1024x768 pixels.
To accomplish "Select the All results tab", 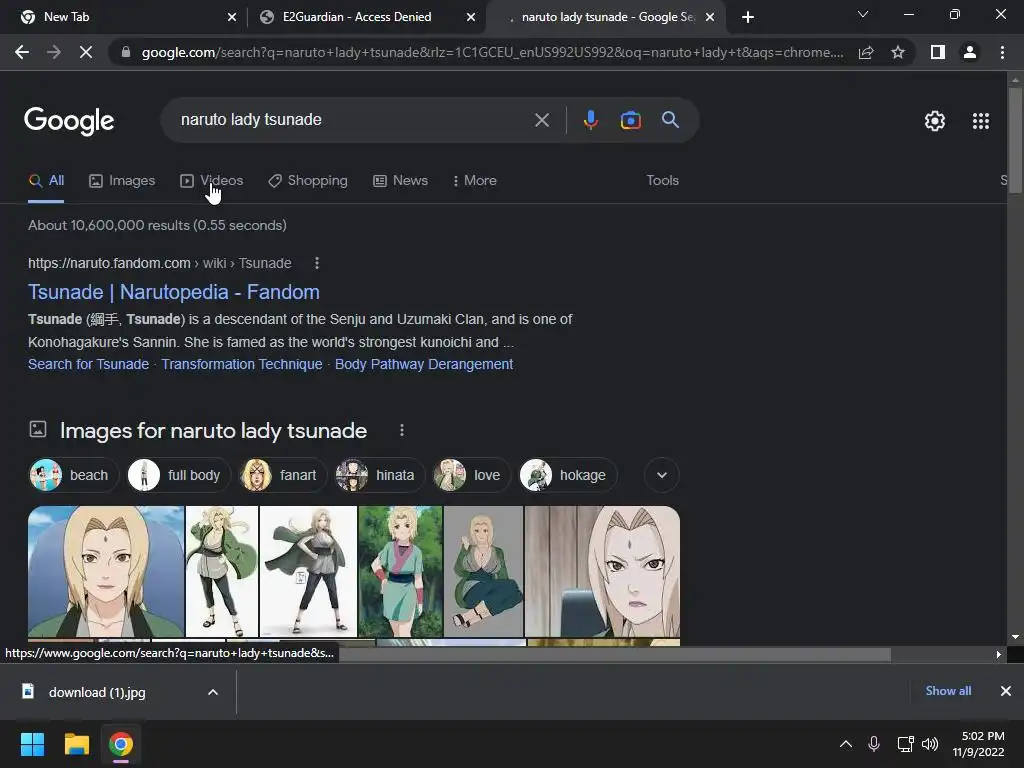I will (46, 181).
